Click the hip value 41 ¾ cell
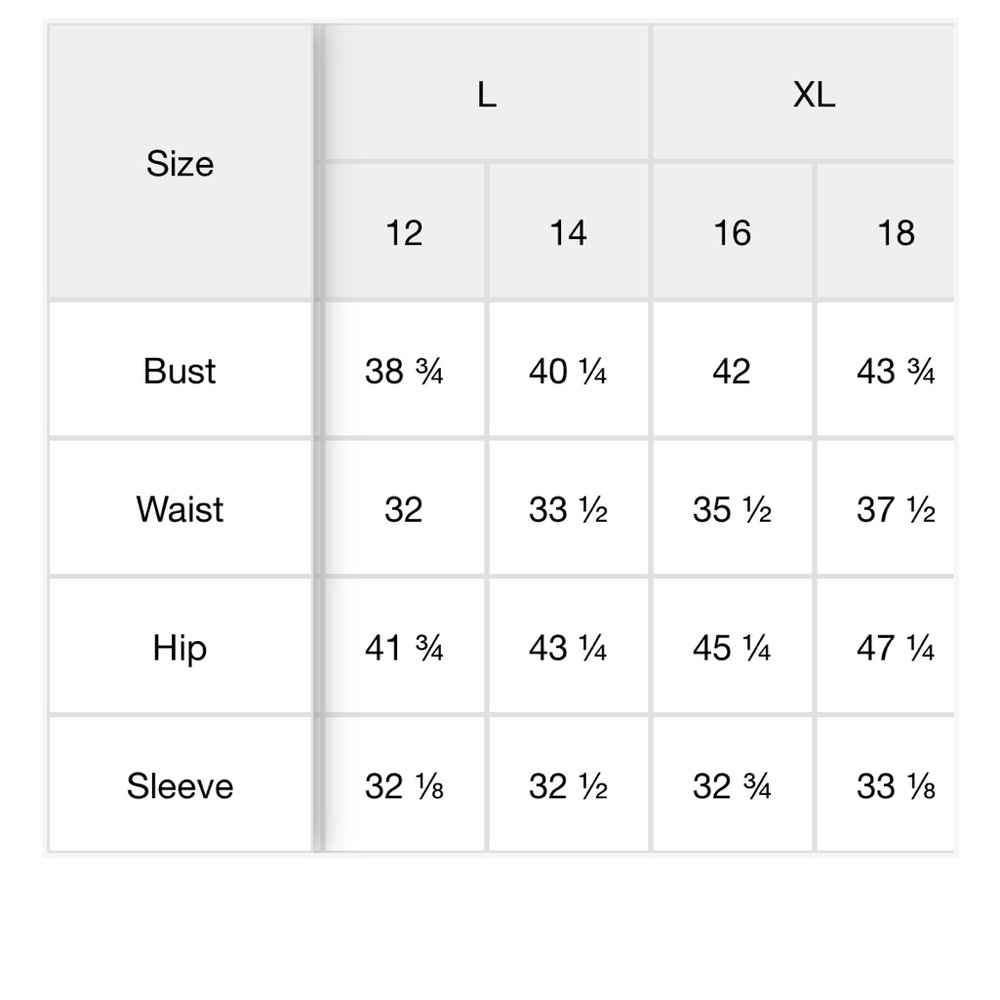The width and height of the screenshot is (1000, 1000). pos(404,647)
